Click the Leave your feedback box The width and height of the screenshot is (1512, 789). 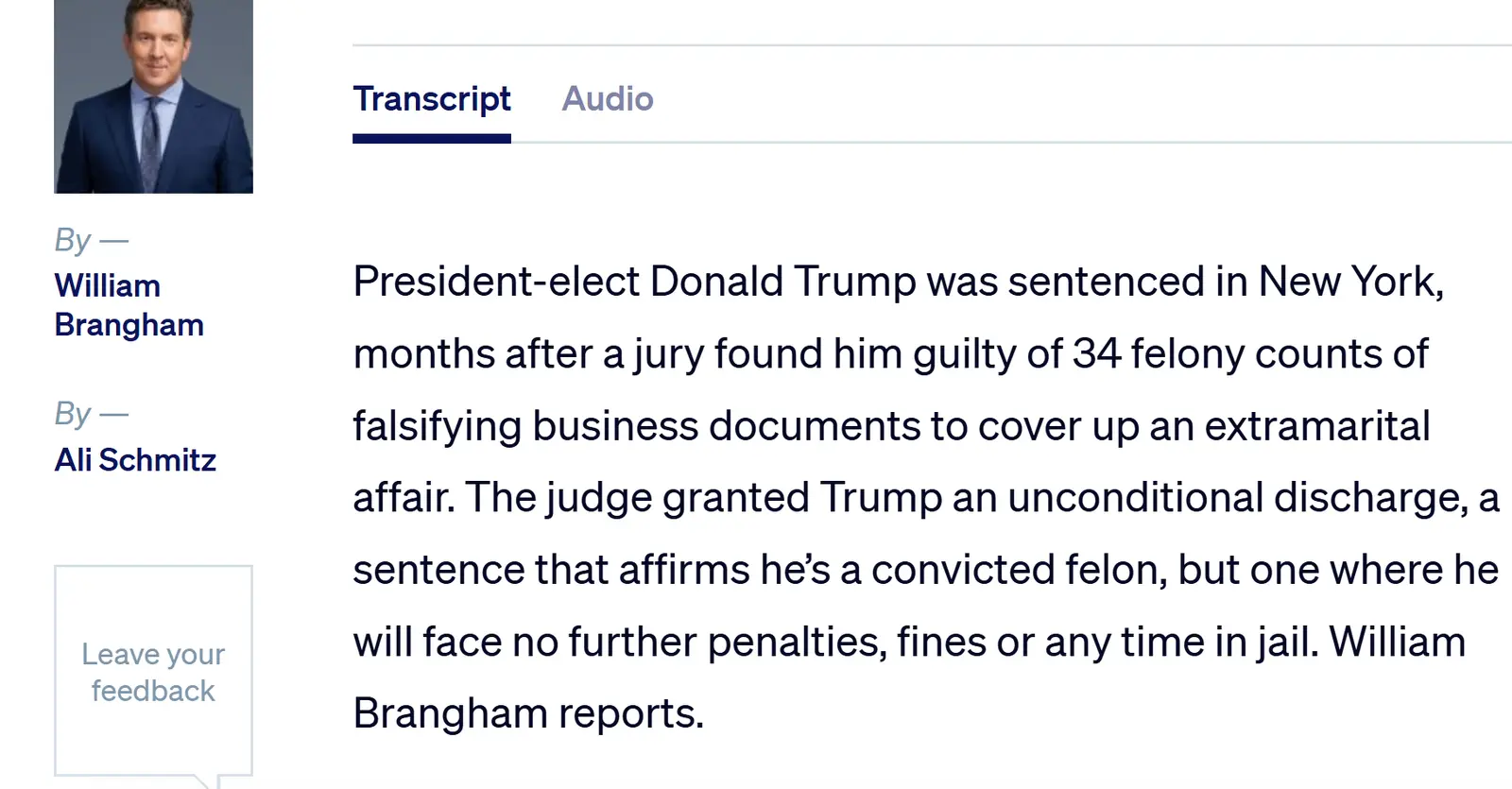(153, 672)
